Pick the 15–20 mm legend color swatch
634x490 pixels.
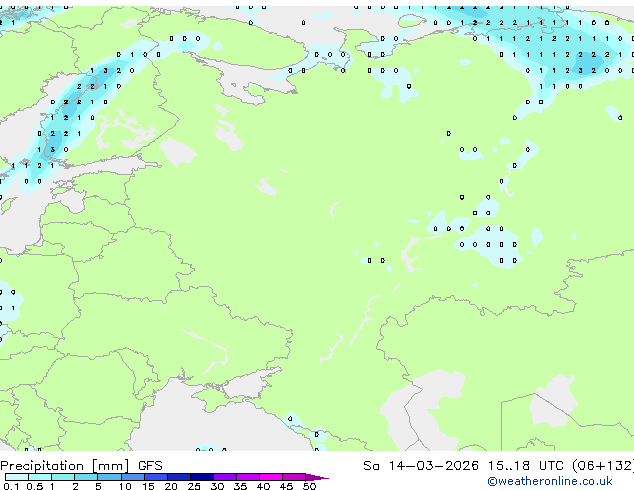(156, 477)
